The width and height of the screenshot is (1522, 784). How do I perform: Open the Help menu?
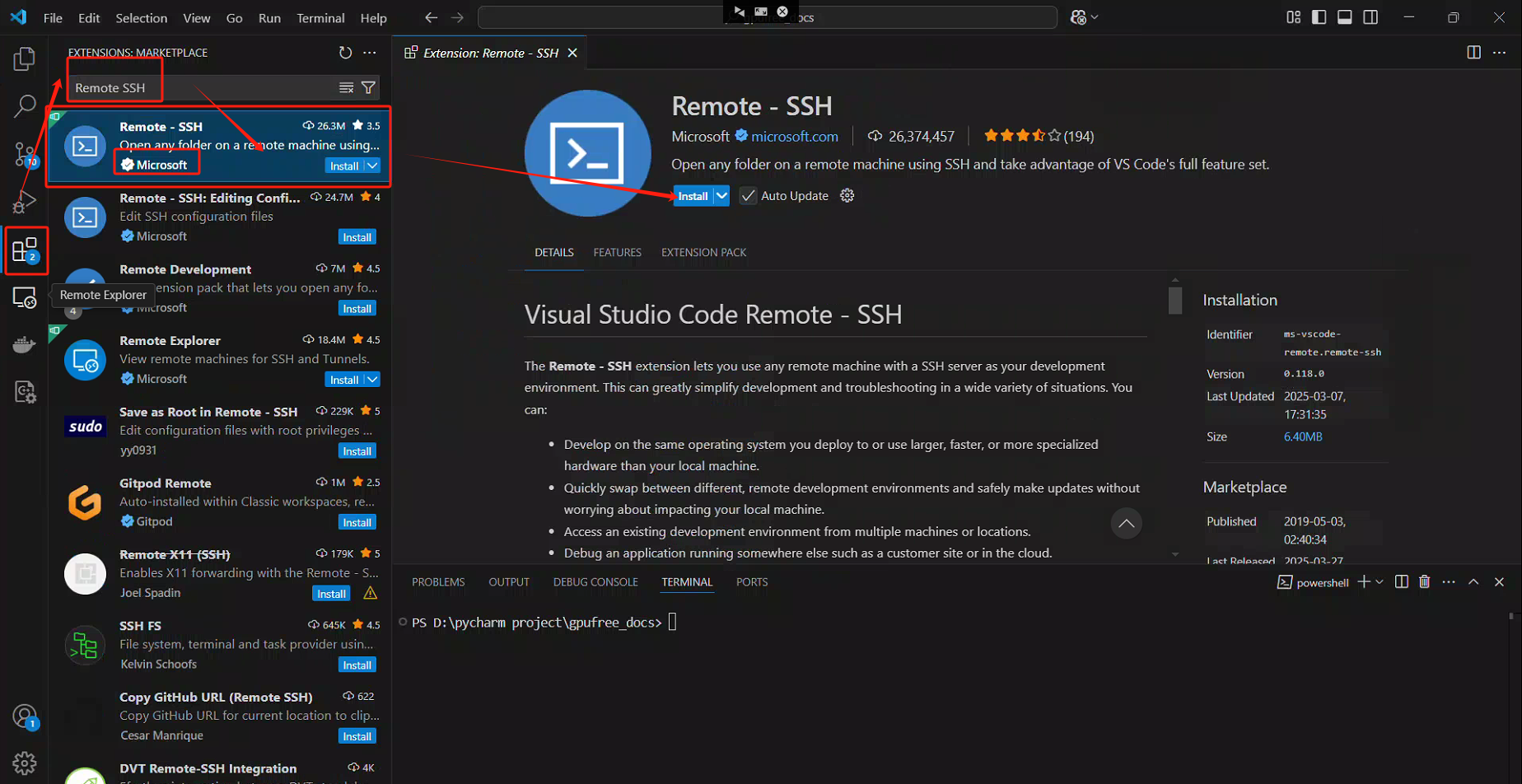(x=373, y=17)
